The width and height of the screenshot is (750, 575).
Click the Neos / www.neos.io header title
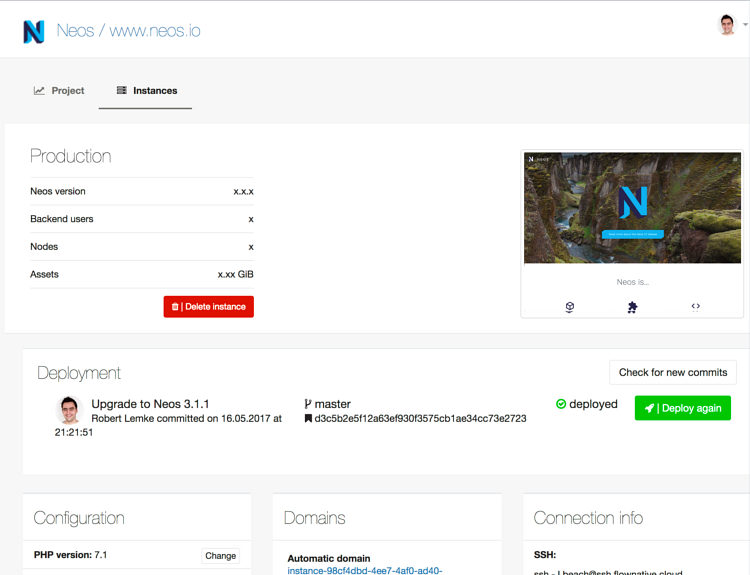128,31
